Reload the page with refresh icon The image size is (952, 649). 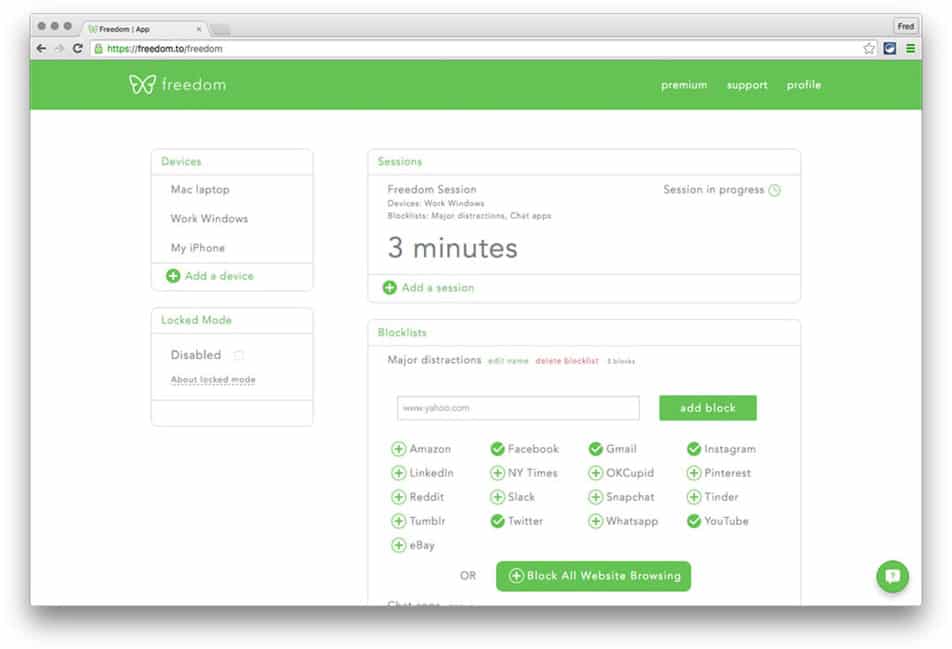point(77,49)
